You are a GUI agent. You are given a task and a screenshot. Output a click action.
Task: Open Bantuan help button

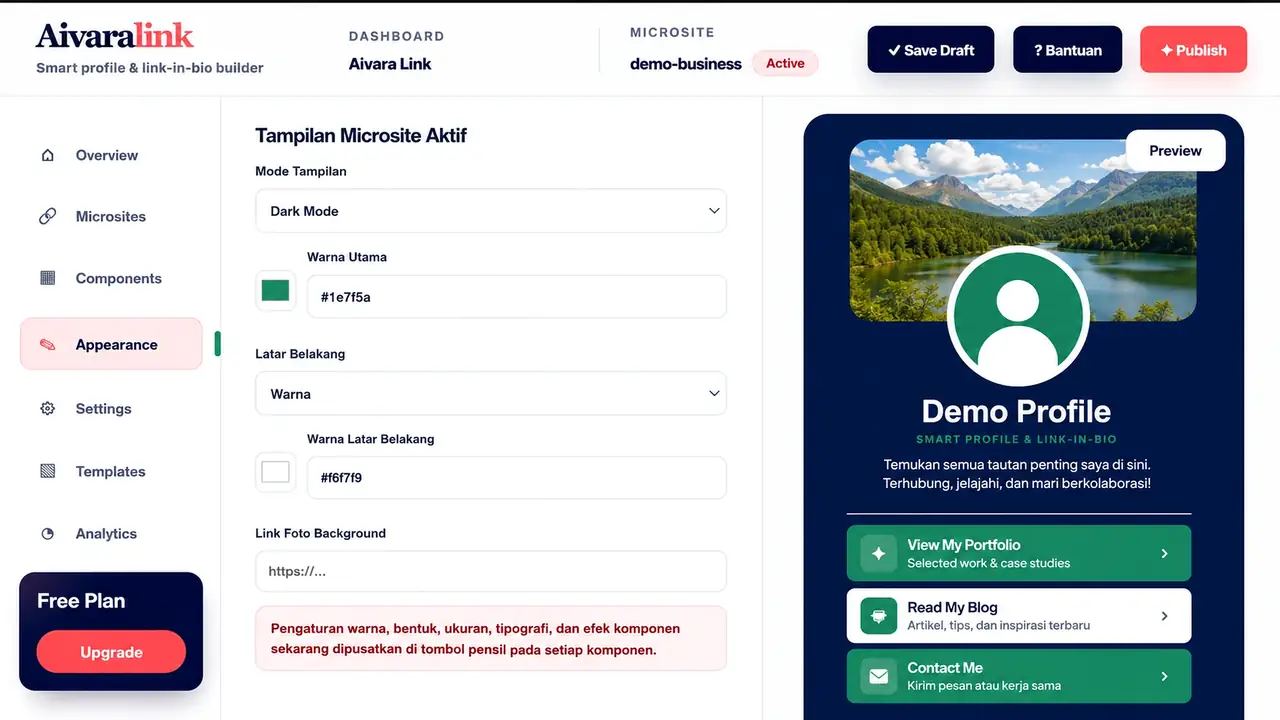1068,50
